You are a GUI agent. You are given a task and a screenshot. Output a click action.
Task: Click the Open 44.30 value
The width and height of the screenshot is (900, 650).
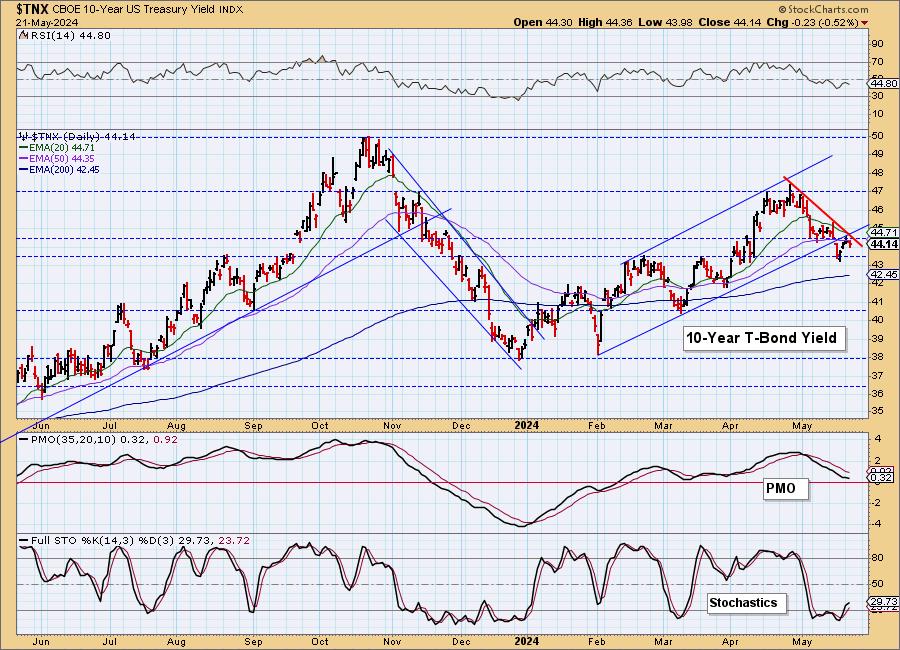click(541, 22)
